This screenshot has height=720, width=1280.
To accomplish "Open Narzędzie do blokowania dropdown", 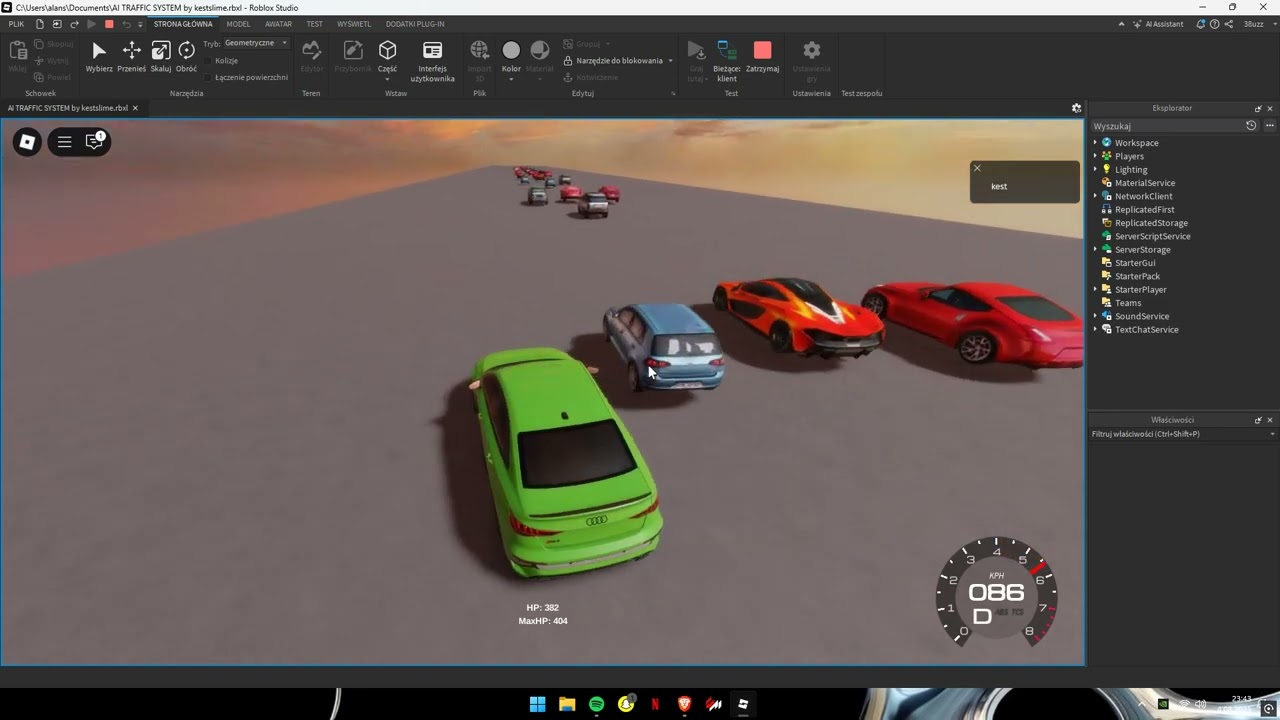I will point(670,61).
